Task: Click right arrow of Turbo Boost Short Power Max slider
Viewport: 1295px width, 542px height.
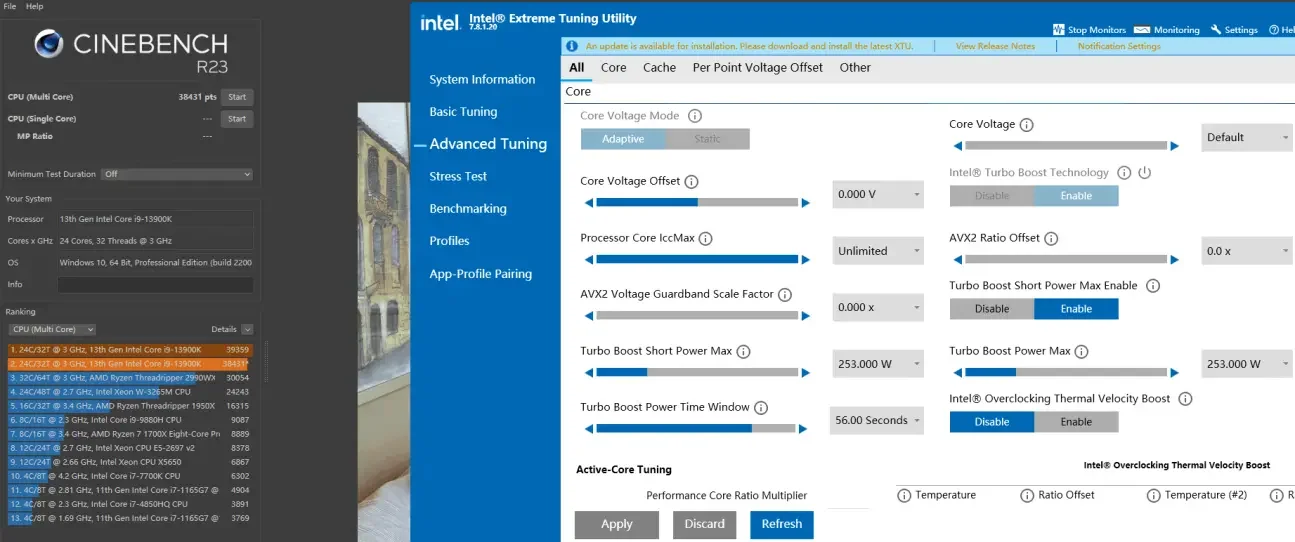Action: 805,373
